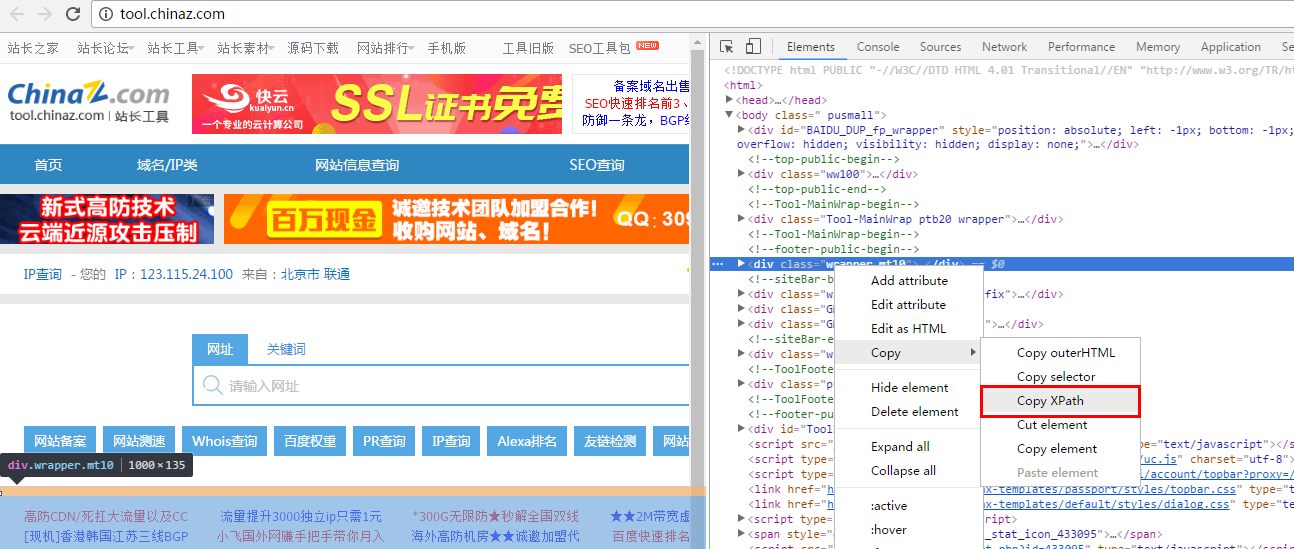The image size is (1294, 549).
Task: Click the address bar URL tool.chinaz.com
Action: pos(172,14)
